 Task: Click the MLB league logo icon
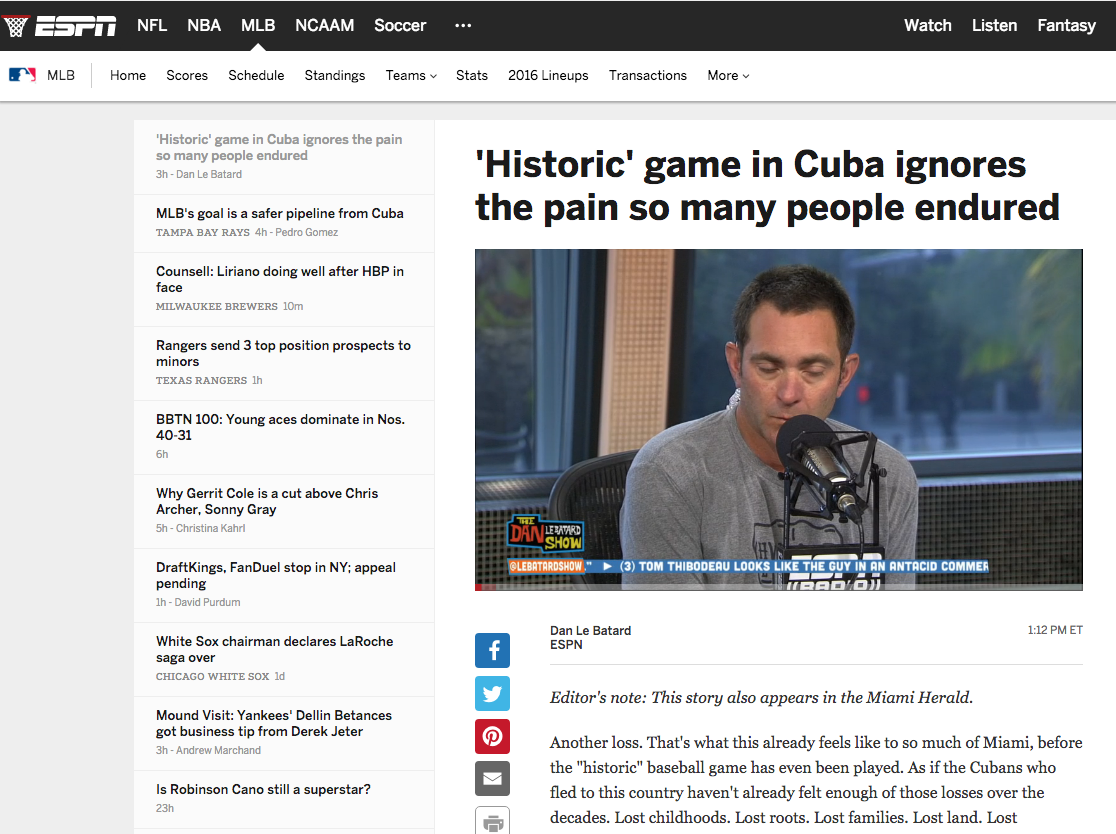click(x=22, y=75)
